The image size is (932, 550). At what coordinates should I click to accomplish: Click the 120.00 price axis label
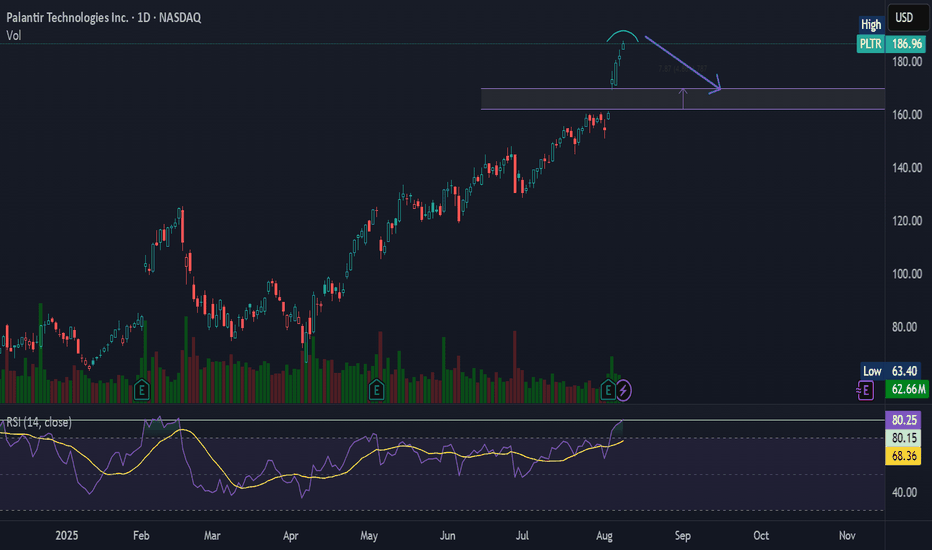point(906,221)
